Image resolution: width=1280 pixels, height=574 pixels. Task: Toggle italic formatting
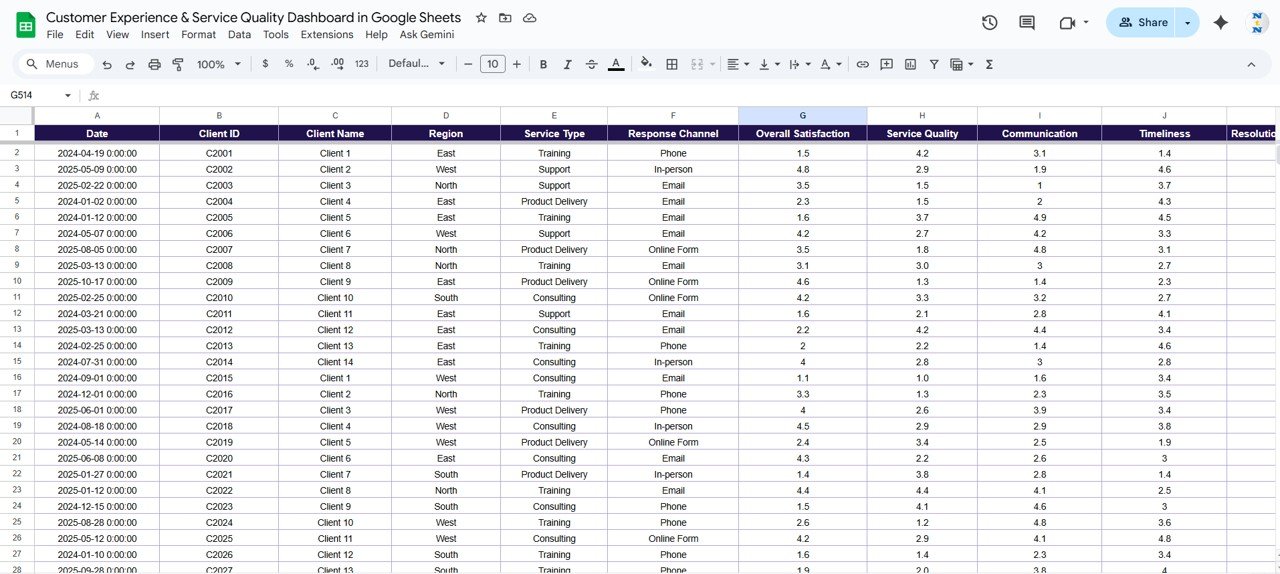(567, 64)
